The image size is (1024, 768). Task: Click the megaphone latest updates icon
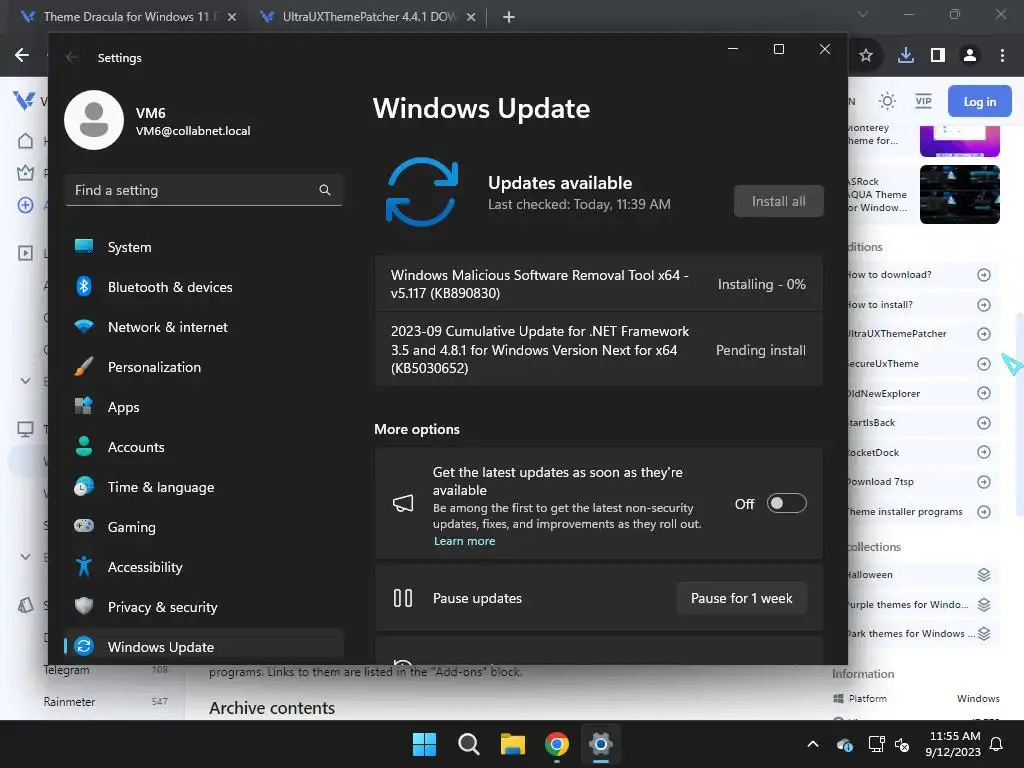403,504
